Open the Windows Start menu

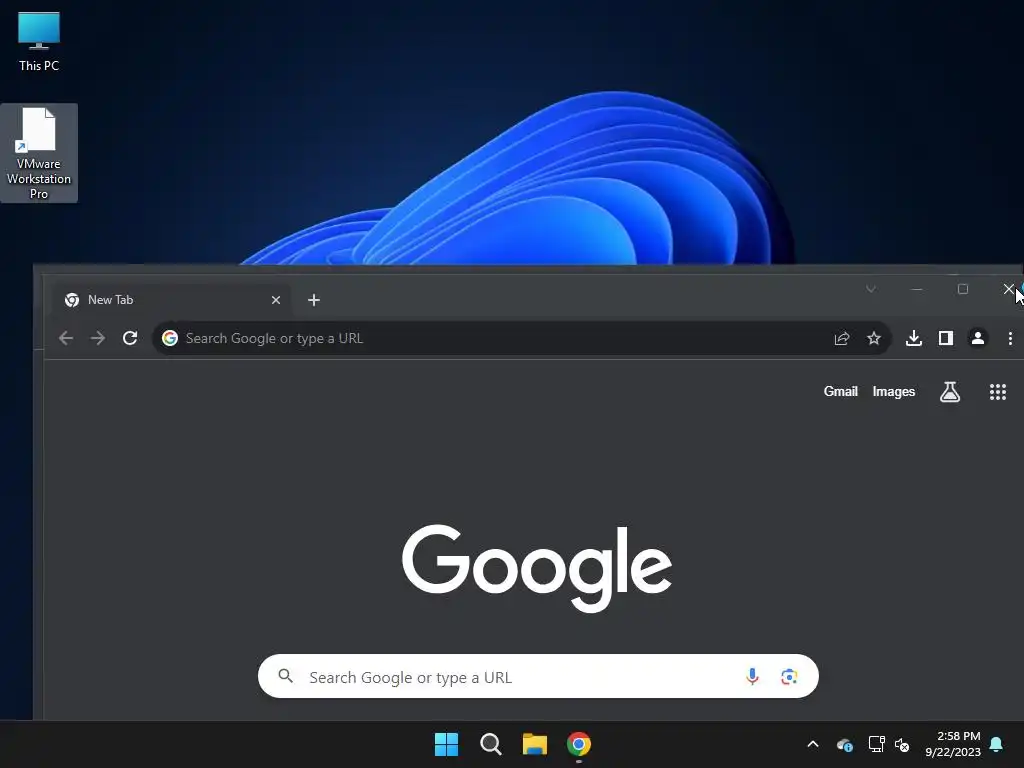[447, 744]
